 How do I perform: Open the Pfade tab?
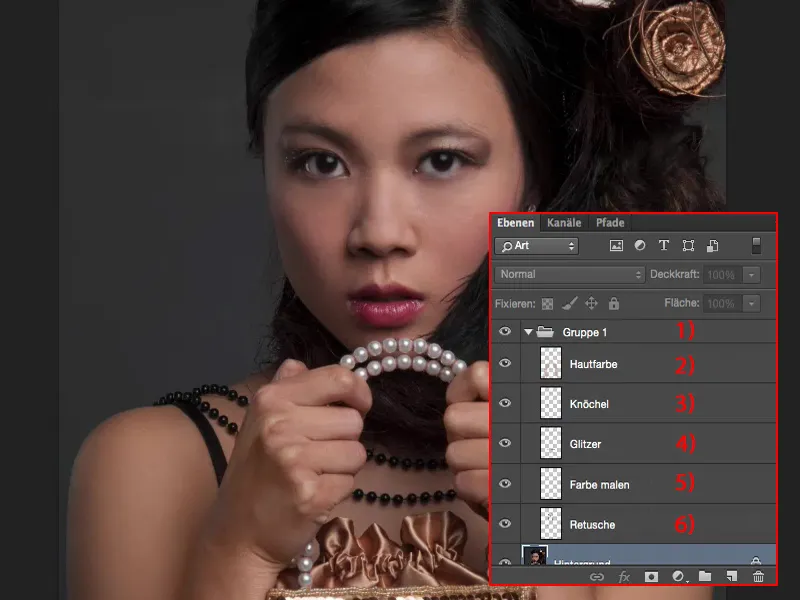[609, 222]
